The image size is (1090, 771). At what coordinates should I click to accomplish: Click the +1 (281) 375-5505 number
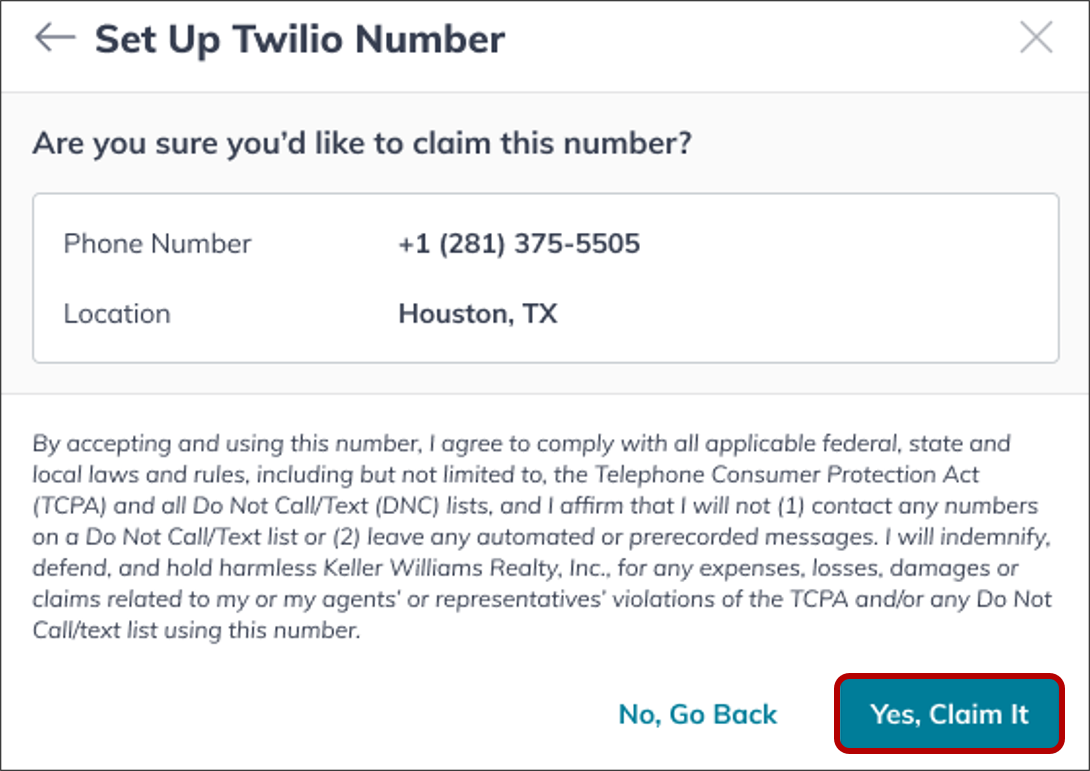[519, 243]
